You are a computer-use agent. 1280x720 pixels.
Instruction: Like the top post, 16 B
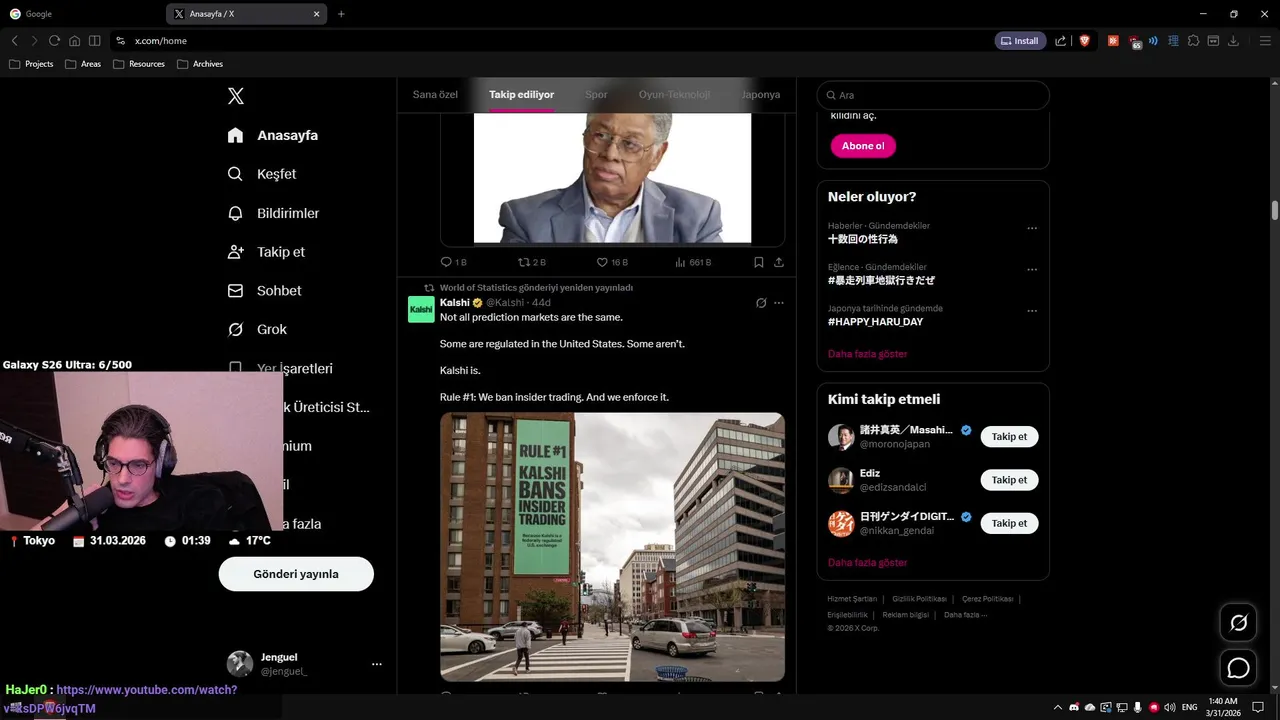612,262
